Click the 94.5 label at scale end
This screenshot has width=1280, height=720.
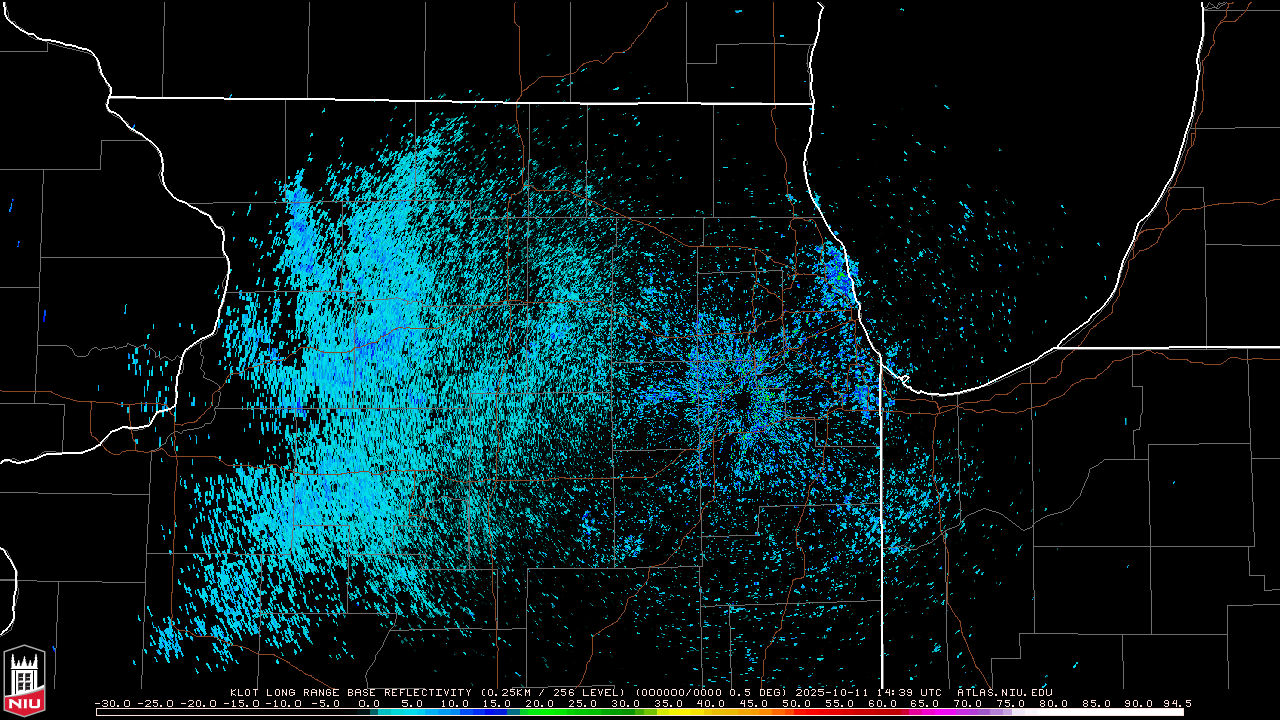1177,703
